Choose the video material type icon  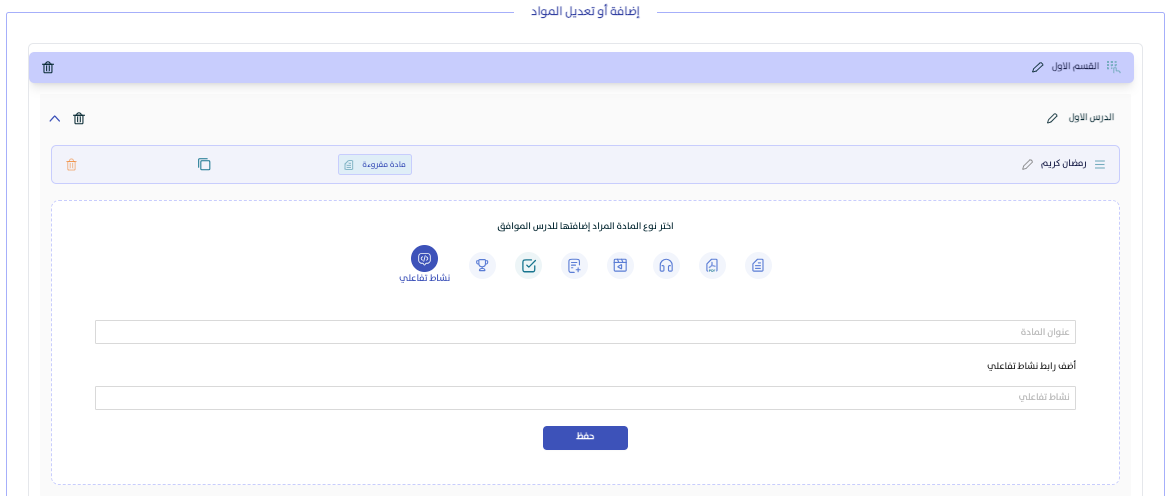[620, 265]
